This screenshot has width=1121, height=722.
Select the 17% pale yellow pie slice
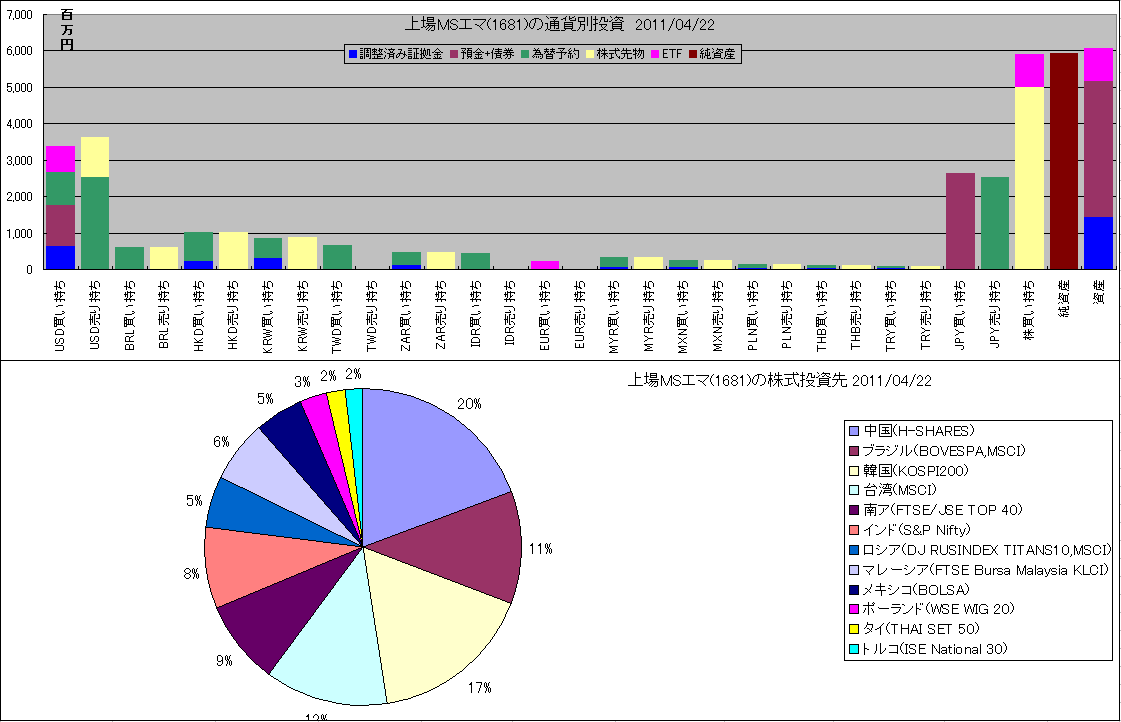point(440,620)
